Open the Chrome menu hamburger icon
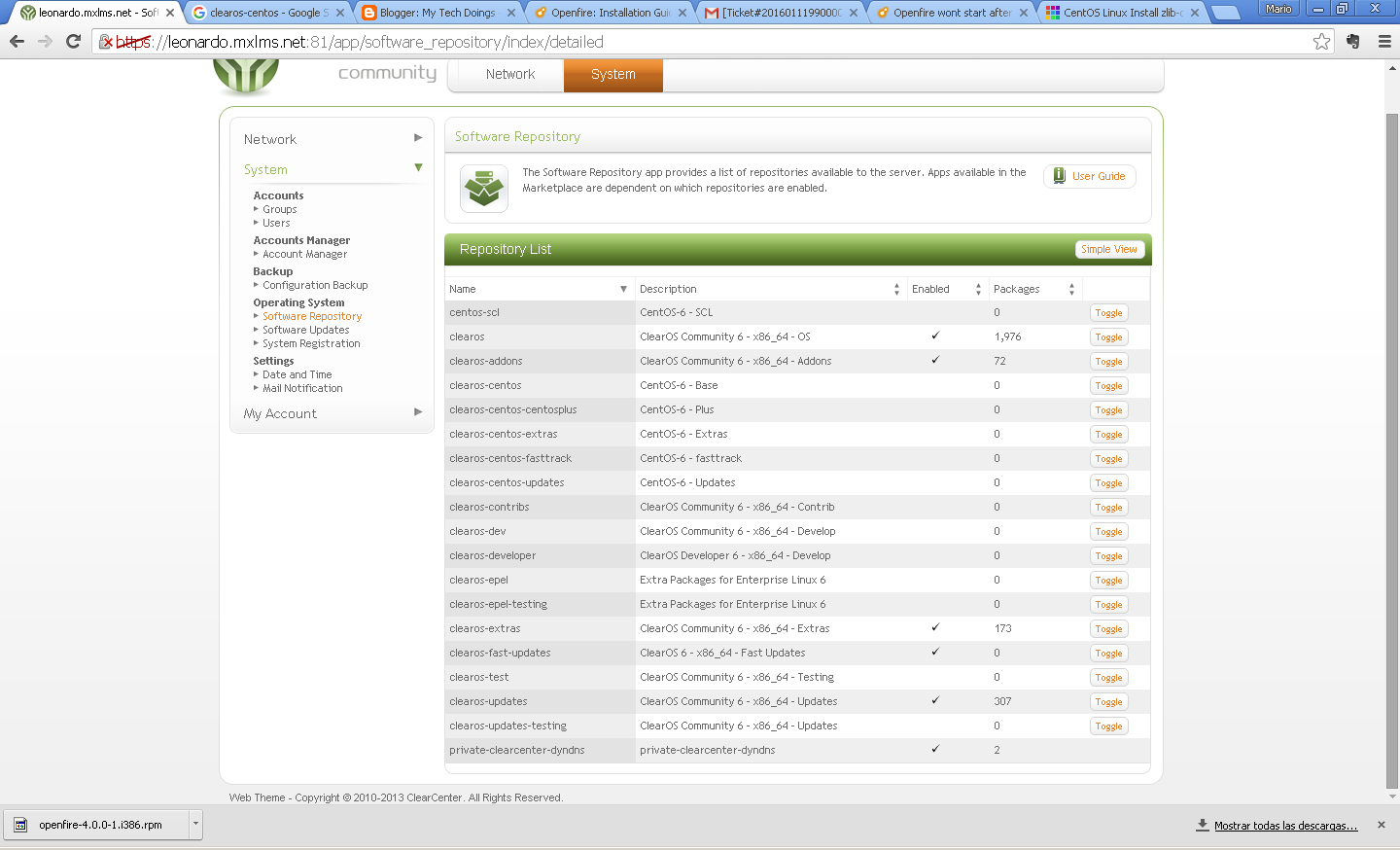This screenshot has width=1400, height=850. (x=1384, y=42)
